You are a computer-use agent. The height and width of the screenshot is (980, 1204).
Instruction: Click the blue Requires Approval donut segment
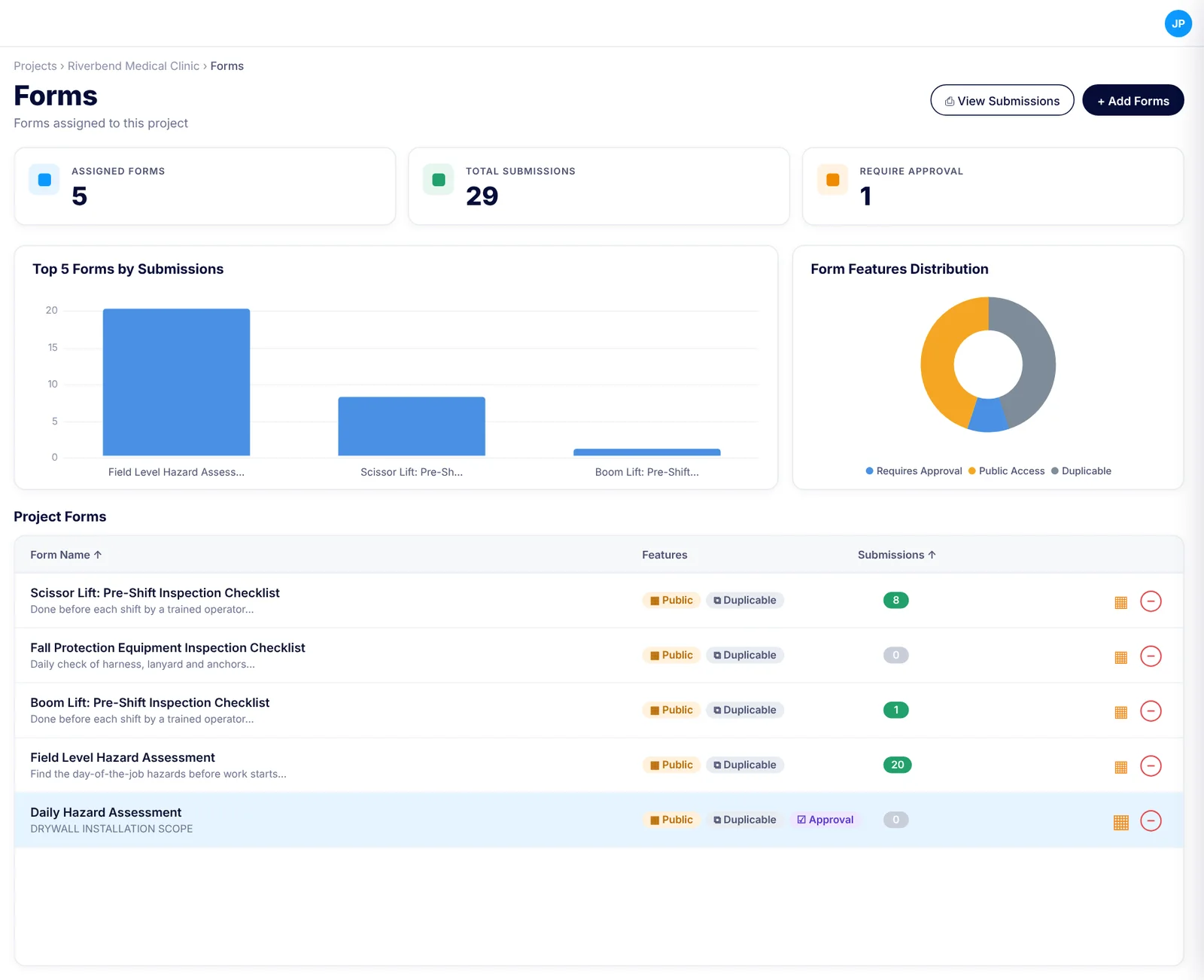click(988, 416)
